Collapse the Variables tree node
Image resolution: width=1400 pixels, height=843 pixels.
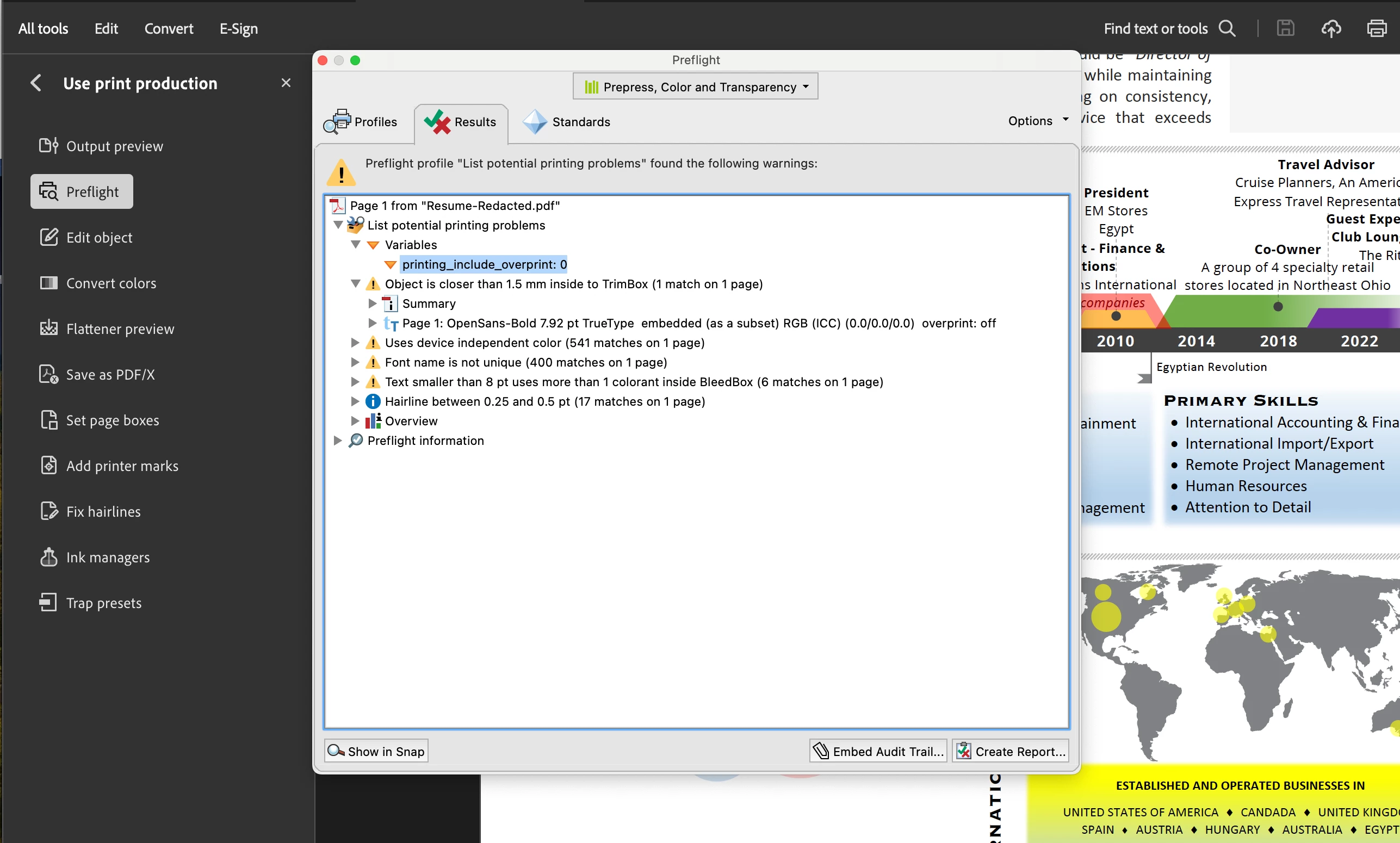356,245
